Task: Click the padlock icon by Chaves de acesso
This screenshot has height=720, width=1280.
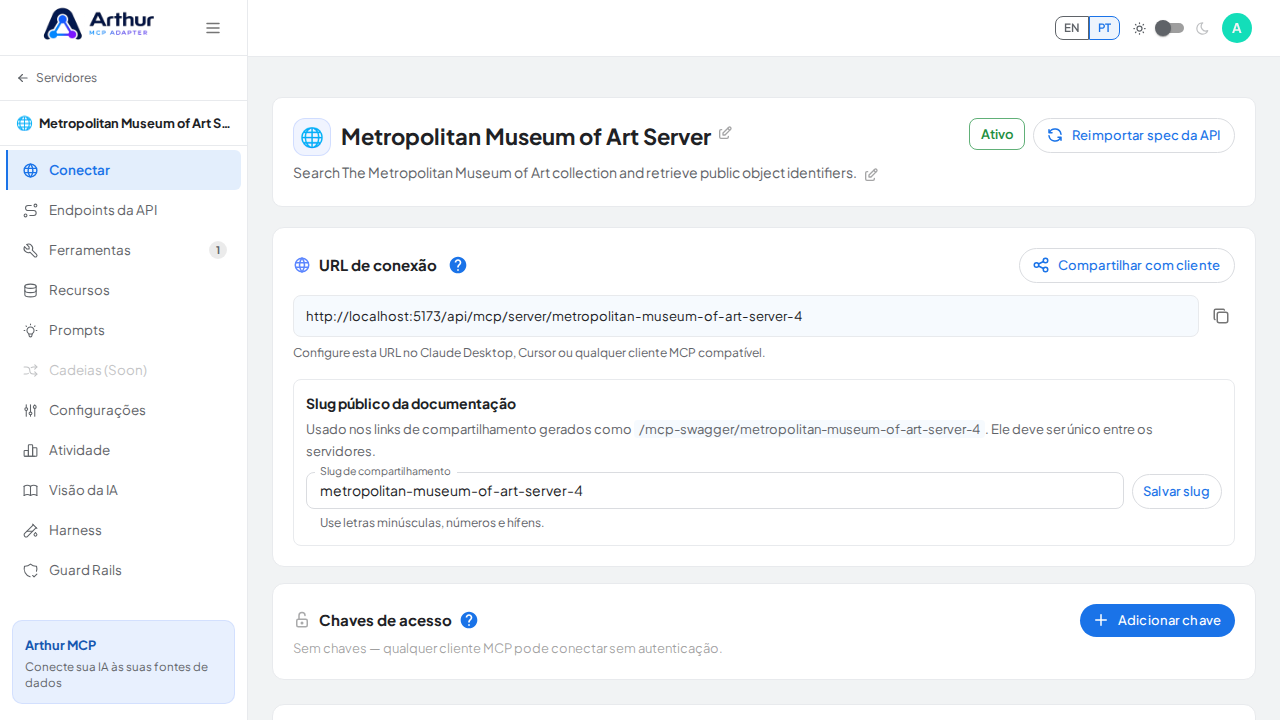Action: [x=302, y=620]
